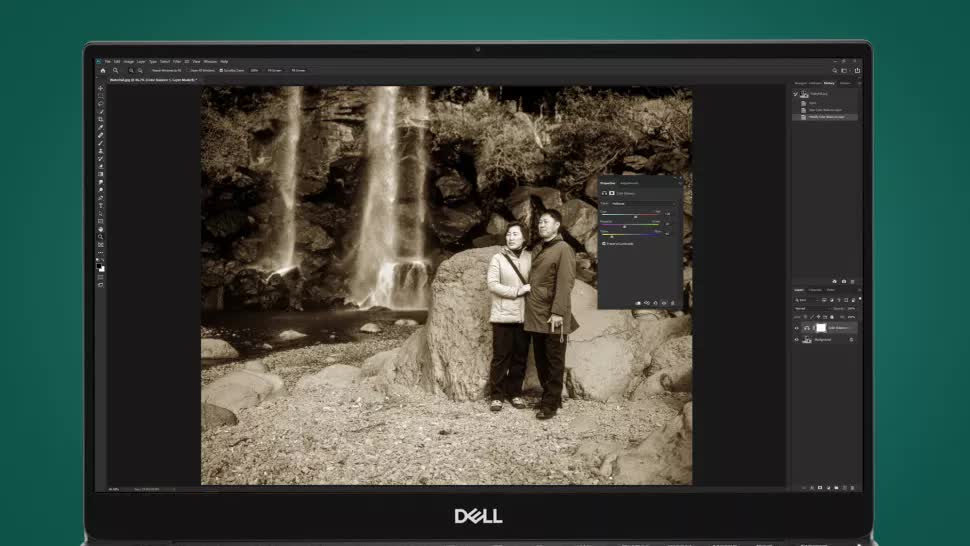The width and height of the screenshot is (970, 546).
Task: Open the Opacity dropdown in Layers panel
Action: pyautogui.click(x=852, y=308)
